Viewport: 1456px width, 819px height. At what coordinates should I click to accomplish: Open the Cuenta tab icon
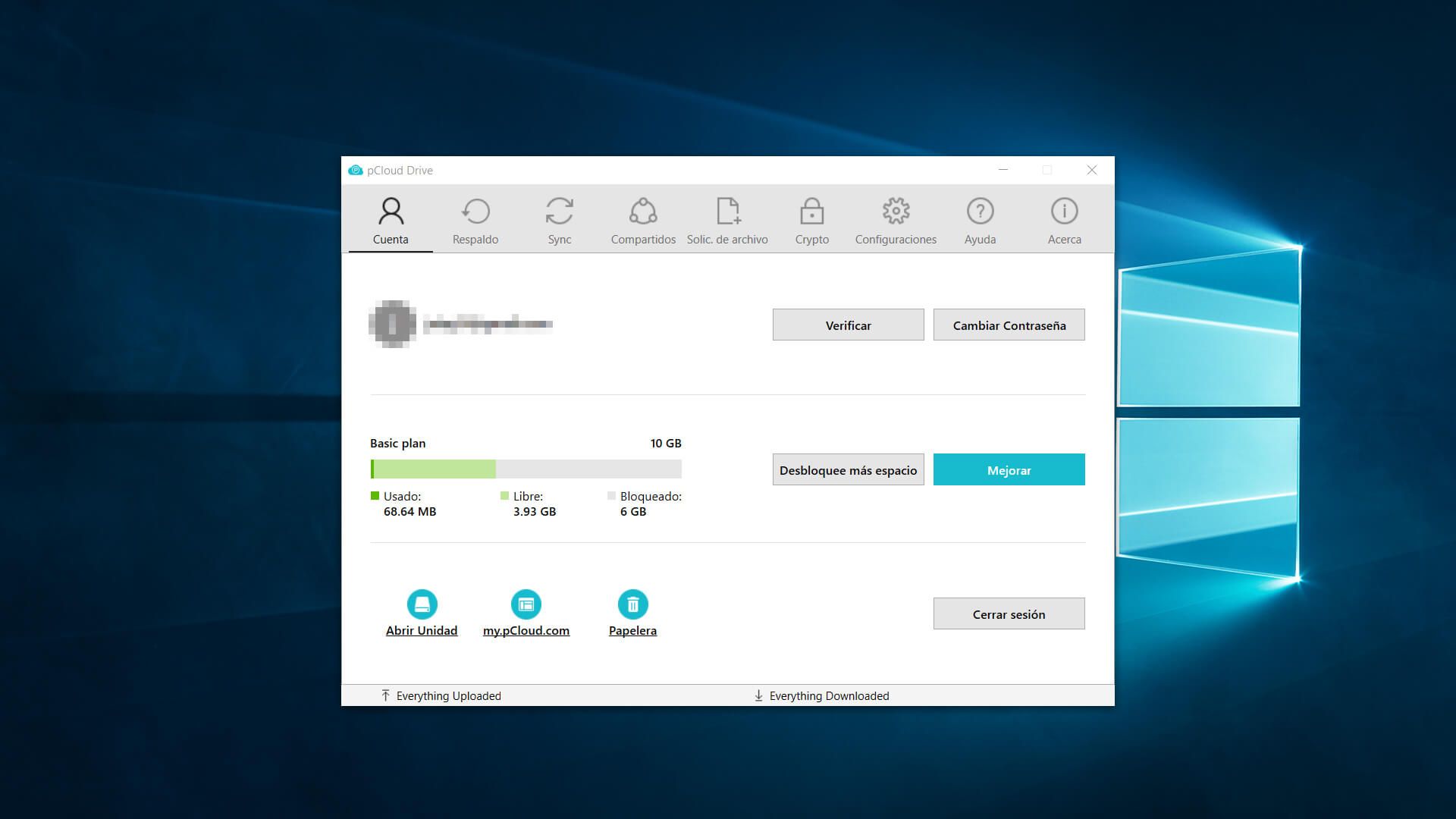tap(391, 211)
